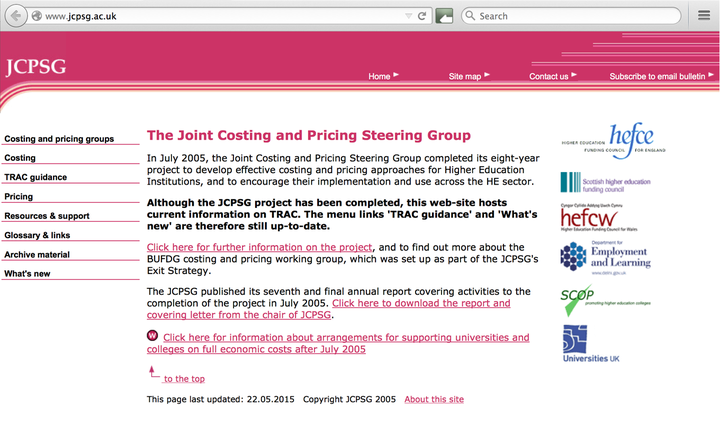The image size is (720, 445).
Task: Select the SCOP logo
Action: [x=604, y=301]
